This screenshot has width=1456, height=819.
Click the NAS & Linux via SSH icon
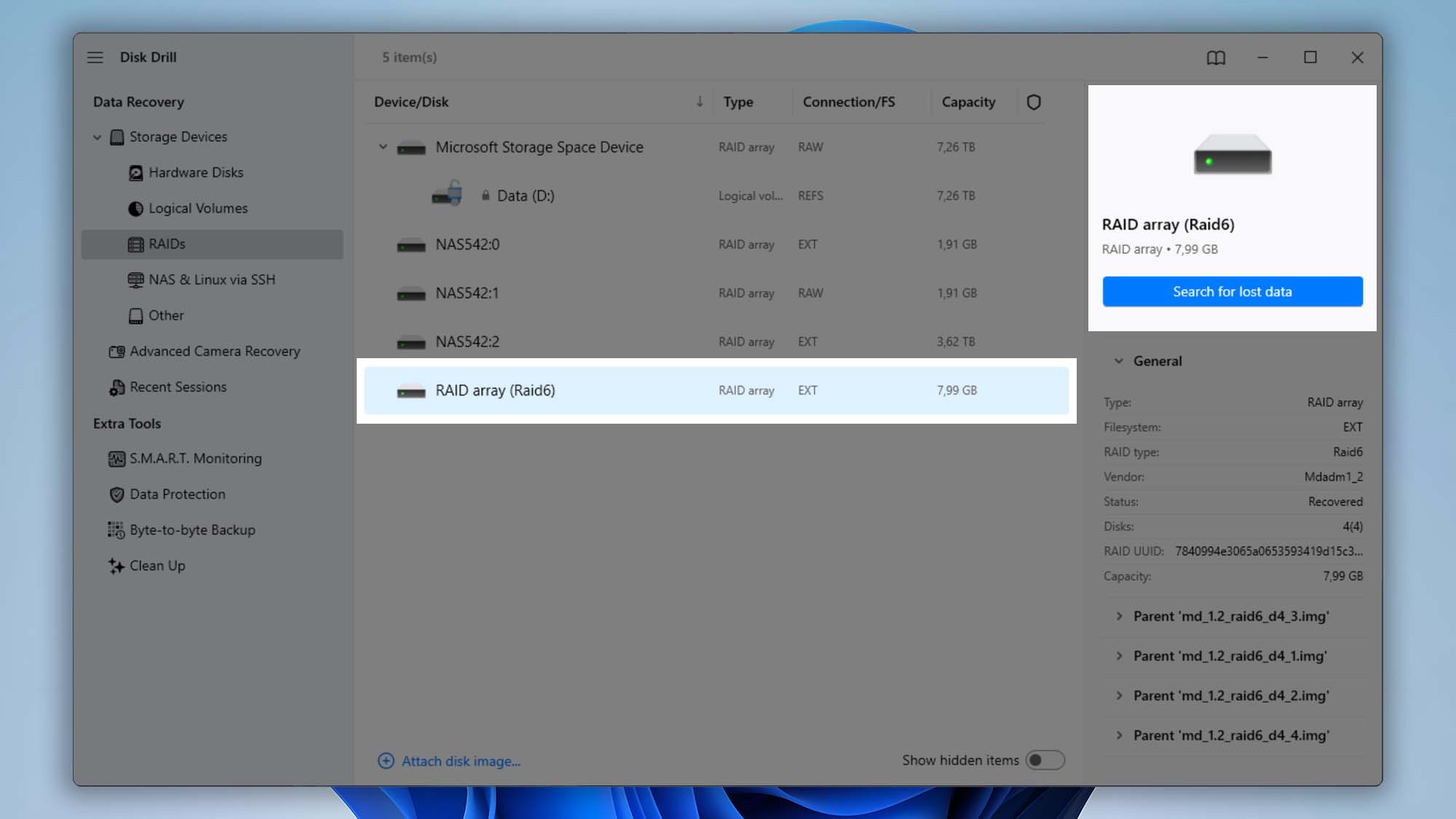pyautogui.click(x=135, y=280)
